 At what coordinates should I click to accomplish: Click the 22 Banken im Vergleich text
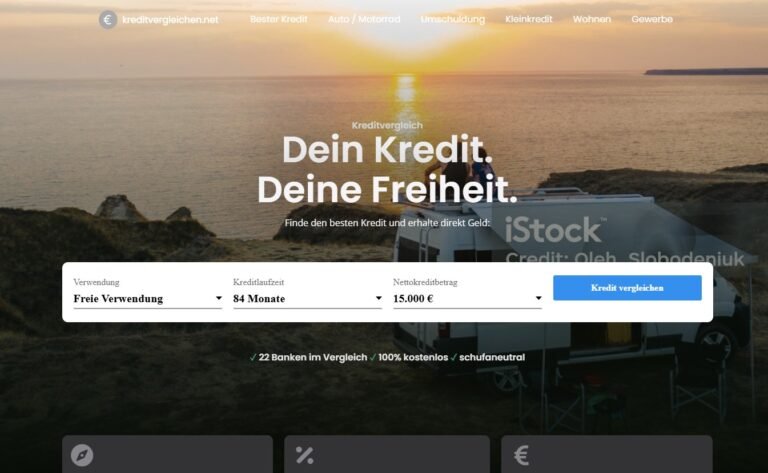312,357
